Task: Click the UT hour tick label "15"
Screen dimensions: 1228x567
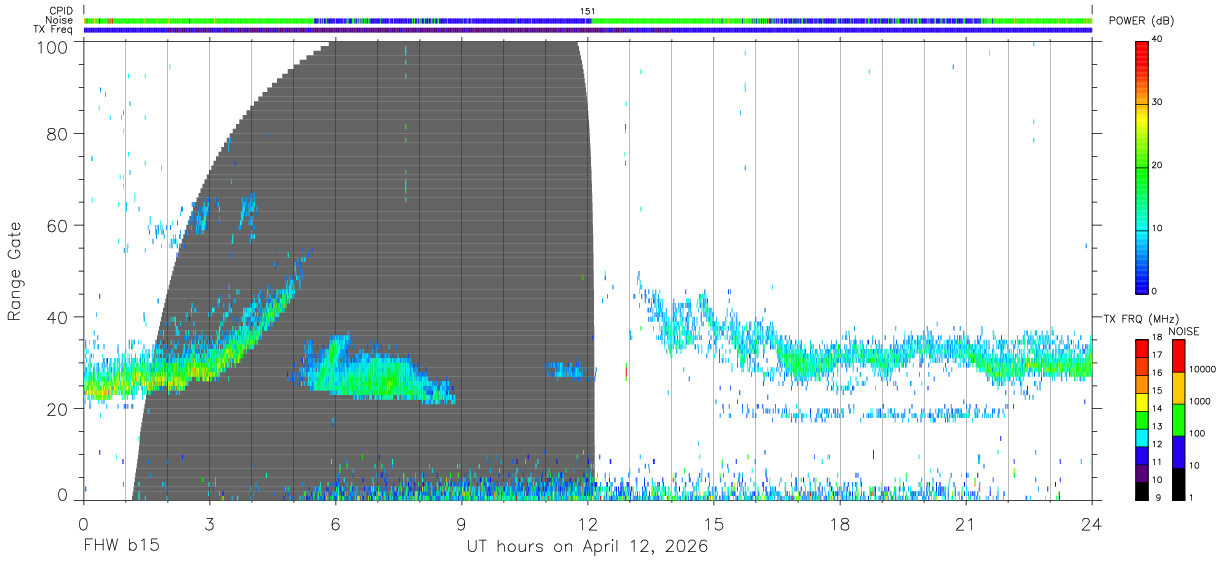Action: pyautogui.click(x=714, y=523)
